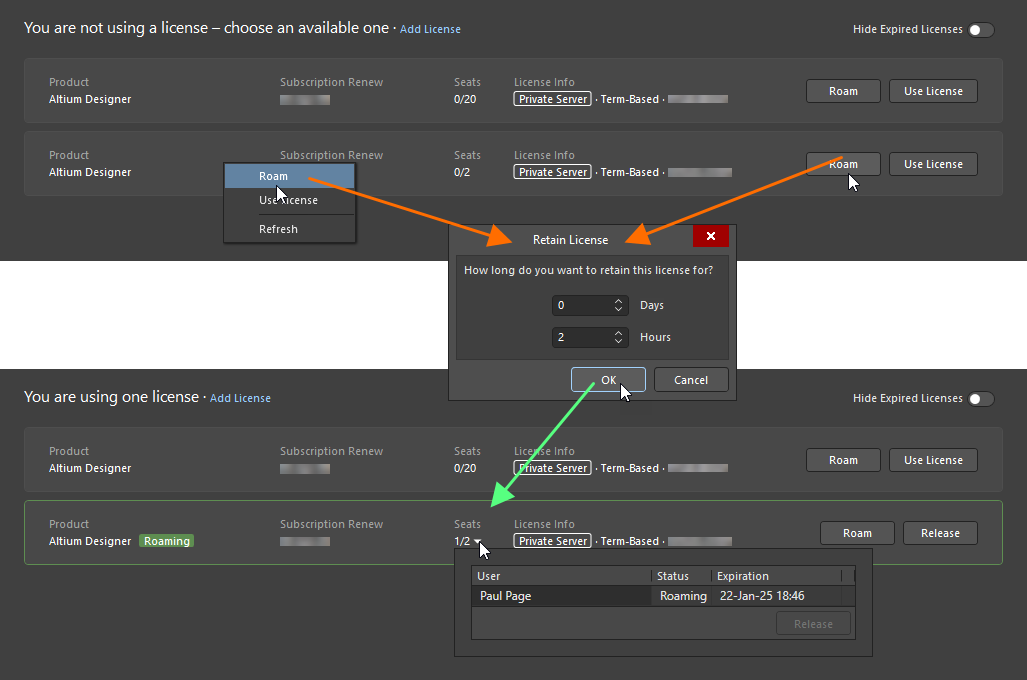Release the roaming Altium Designer license
The height and width of the screenshot is (680, 1027).
[x=940, y=533]
